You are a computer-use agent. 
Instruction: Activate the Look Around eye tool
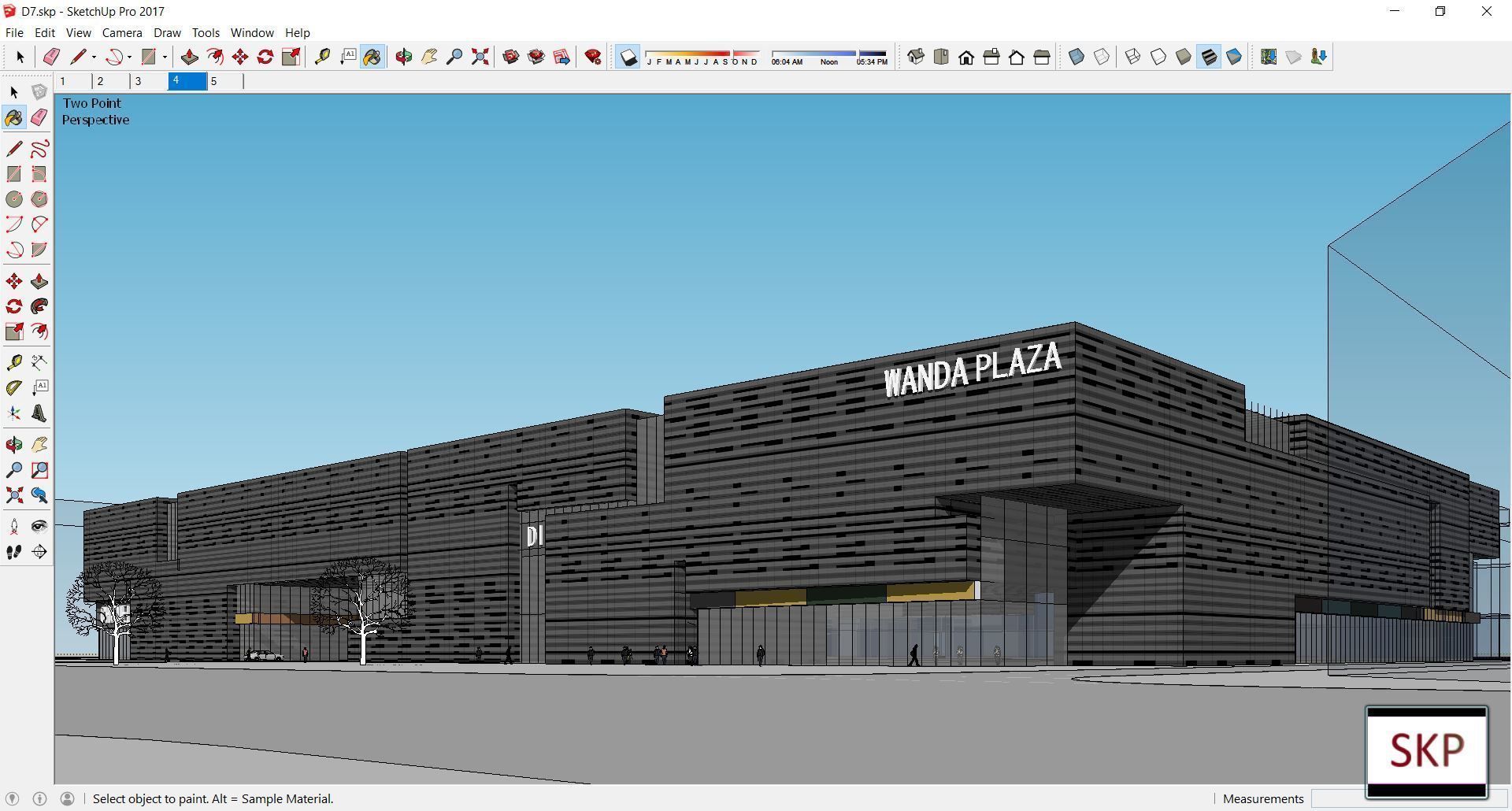pos(39,527)
